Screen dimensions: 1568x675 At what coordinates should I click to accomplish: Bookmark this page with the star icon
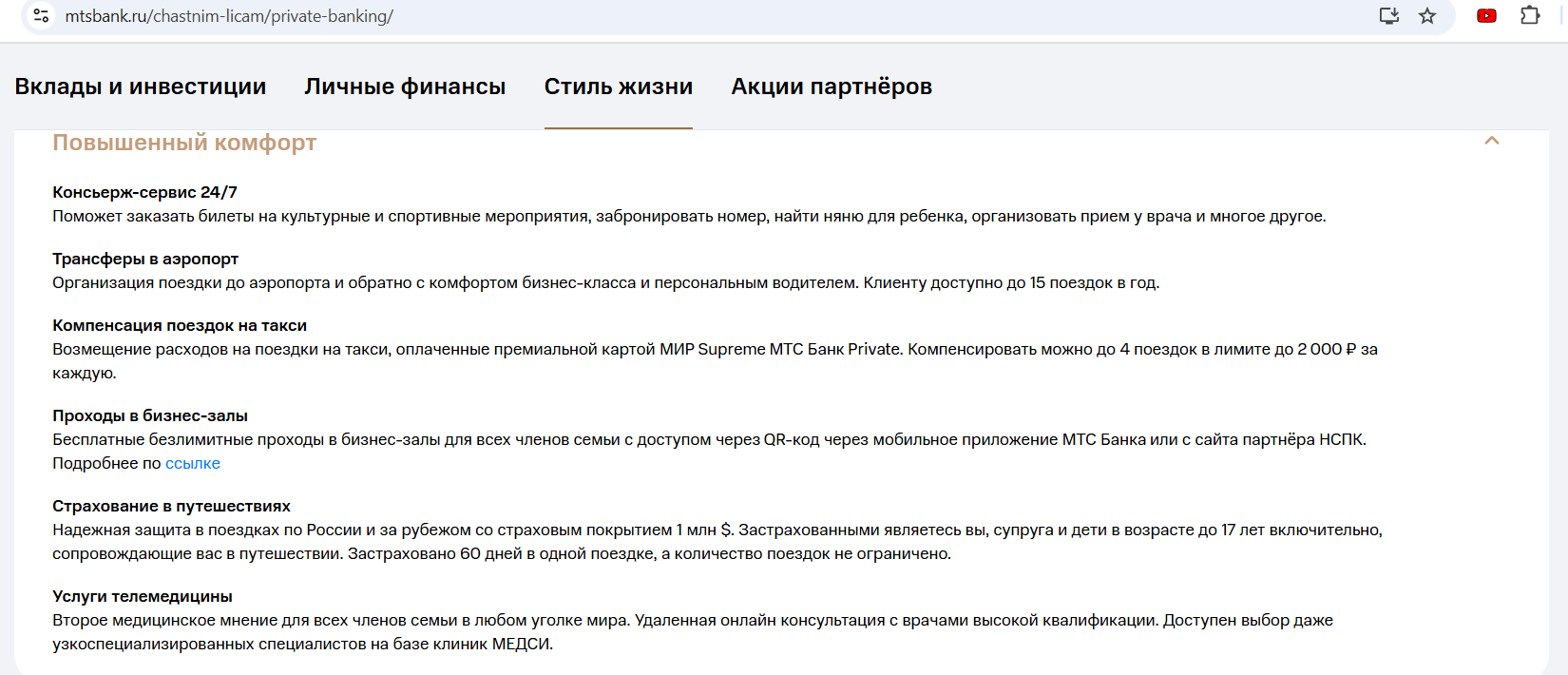1427,16
